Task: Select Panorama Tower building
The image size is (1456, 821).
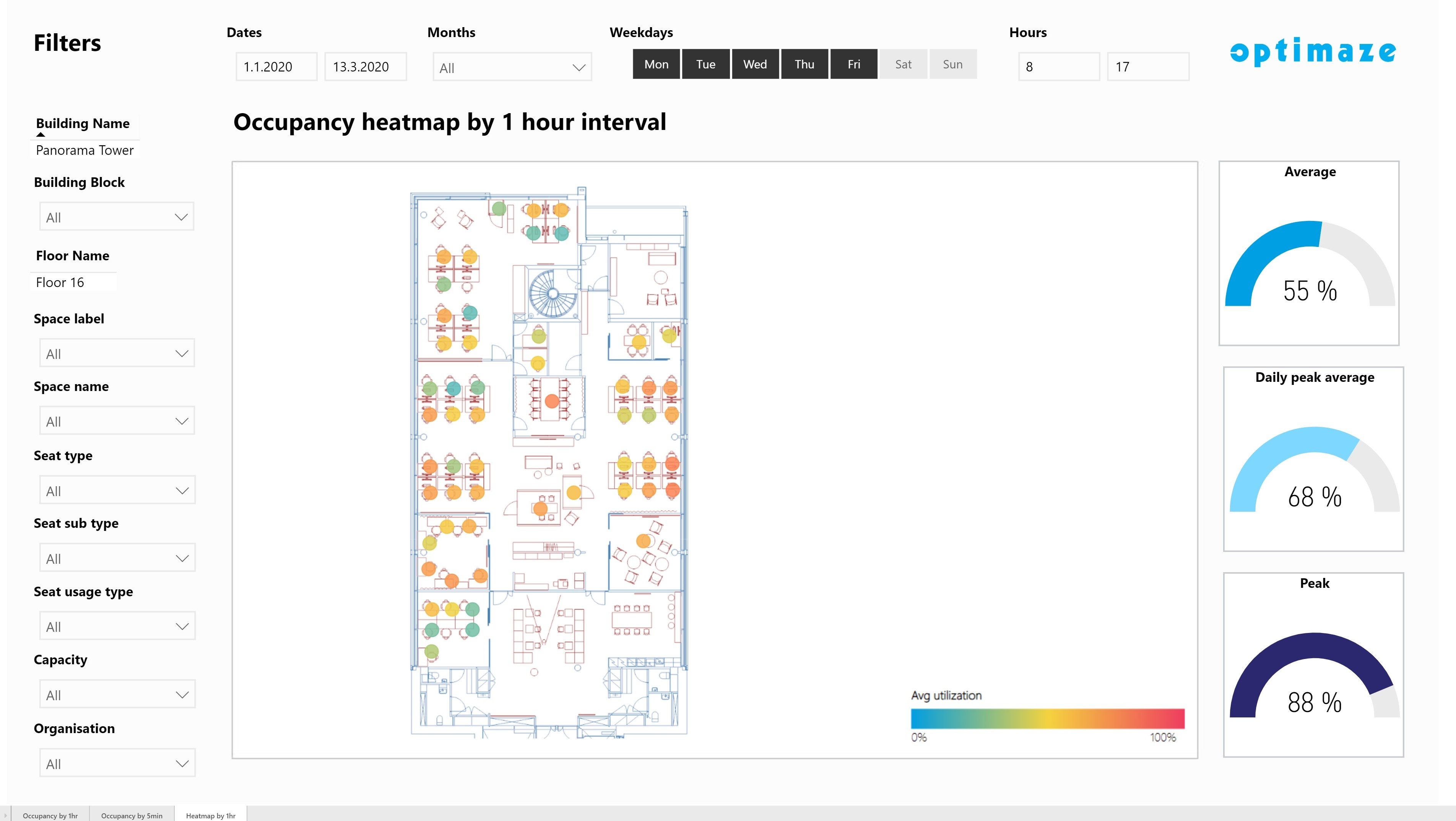Action: coord(85,150)
